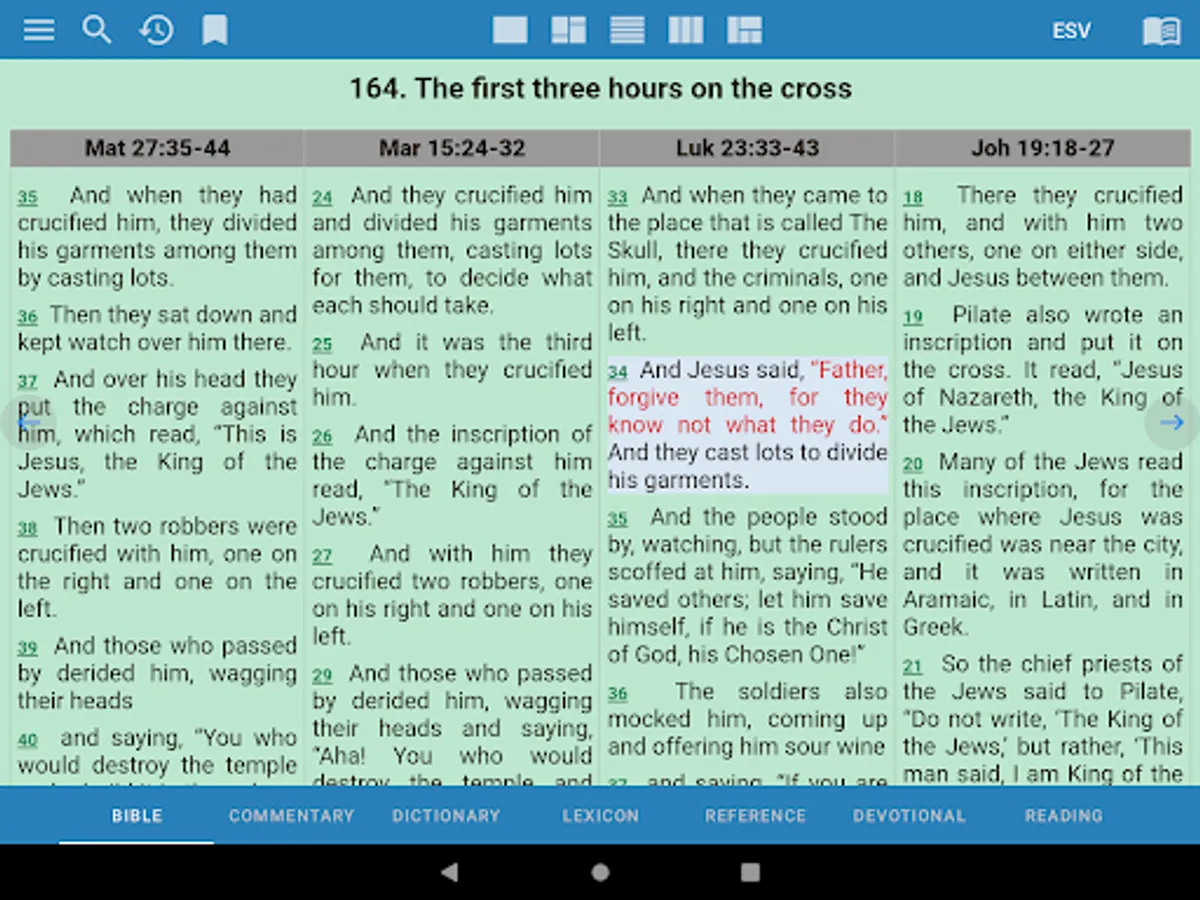Open verse number 18 in John
This screenshot has width=1200, height=900.
coord(913,198)
